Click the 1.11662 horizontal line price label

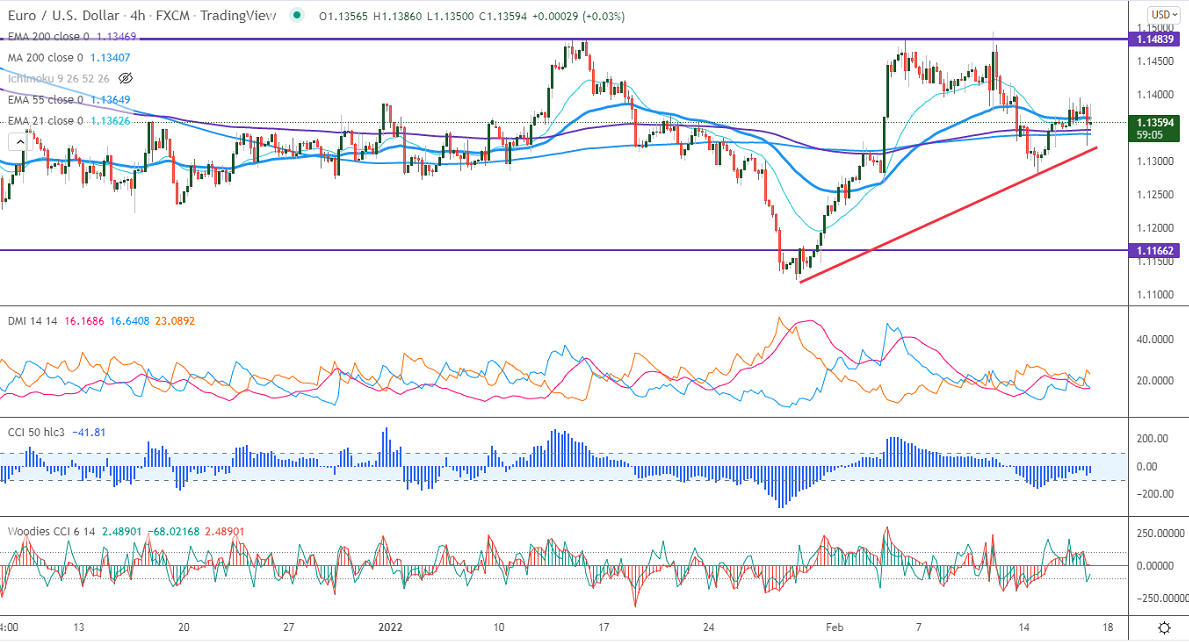(x=1156, y=250)
